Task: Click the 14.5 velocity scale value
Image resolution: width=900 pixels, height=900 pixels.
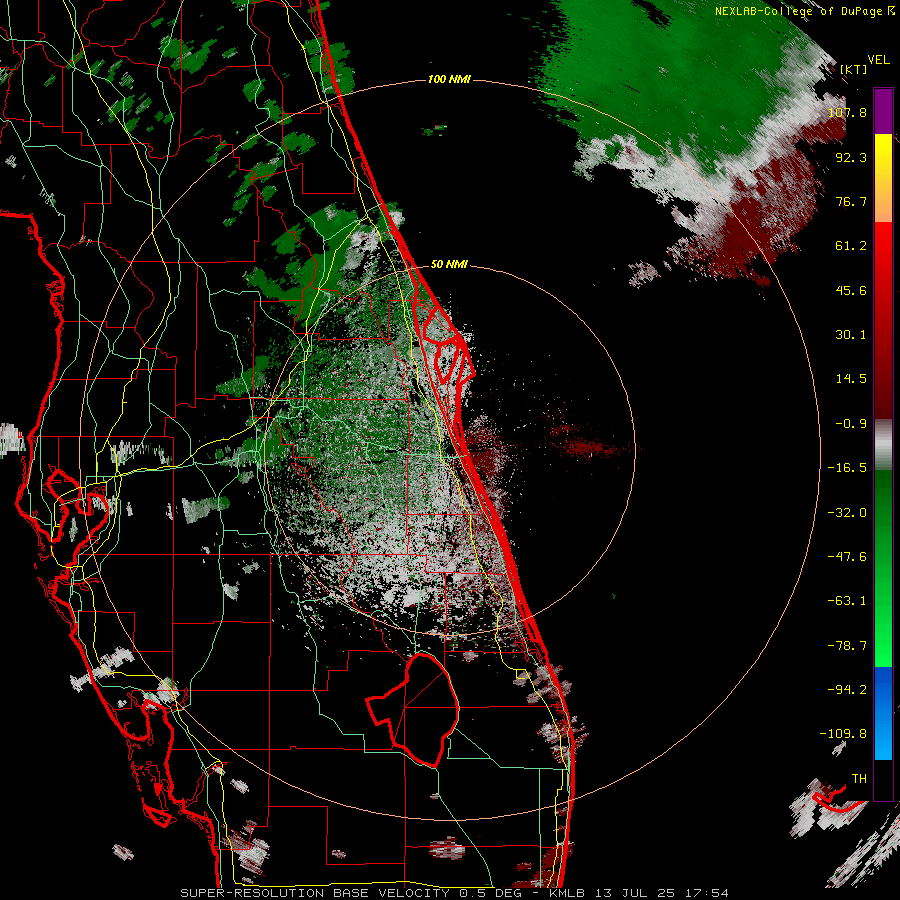Action: 851,379
